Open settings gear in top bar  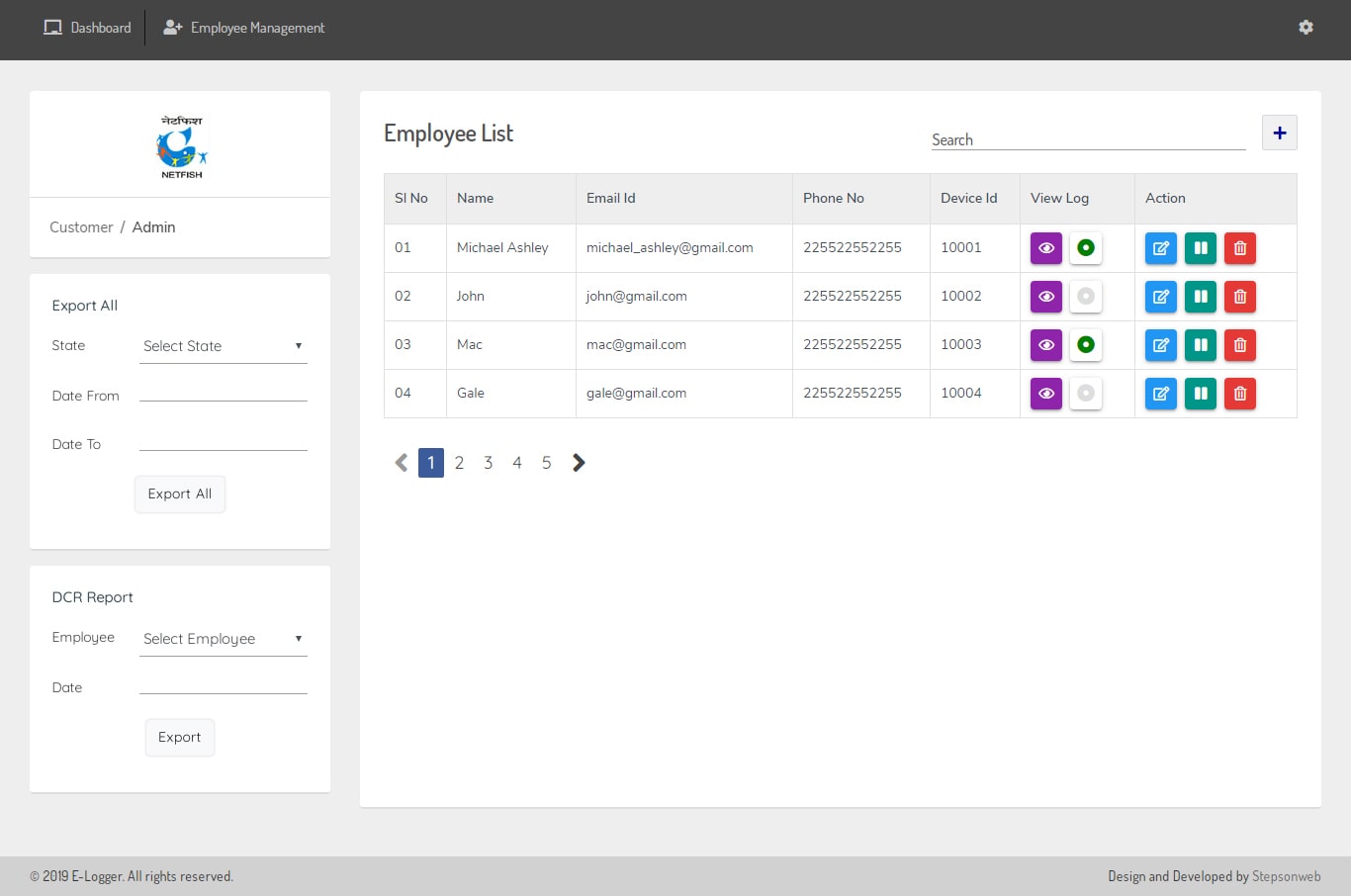[1306, 28]
